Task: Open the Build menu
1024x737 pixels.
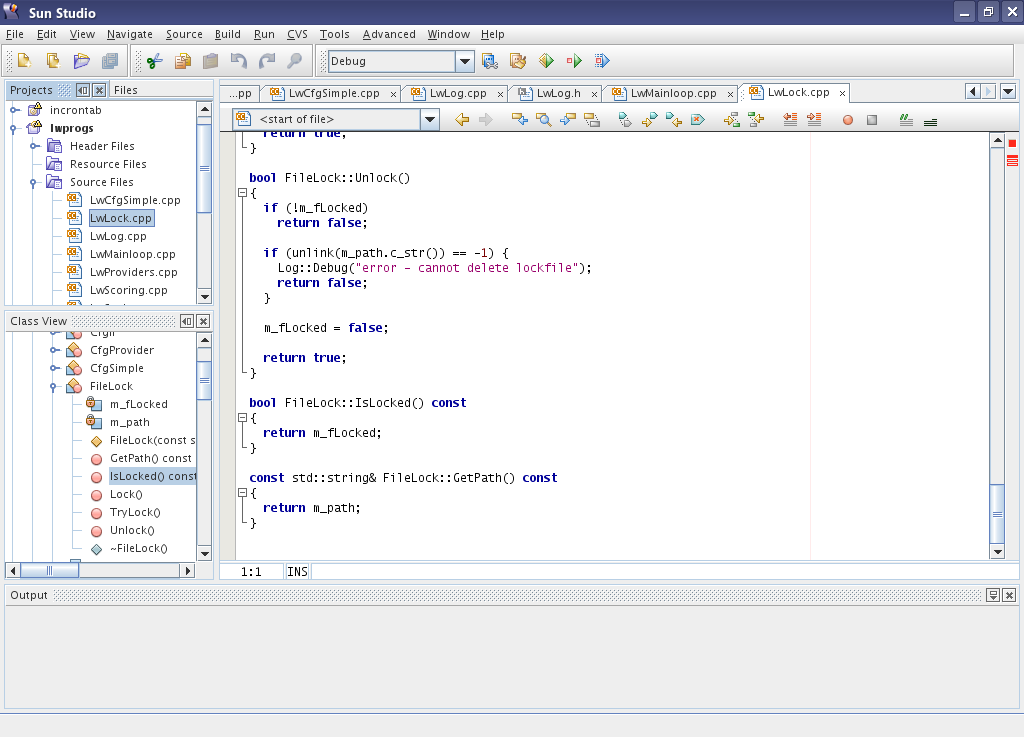Action: (x=227, y=34)
